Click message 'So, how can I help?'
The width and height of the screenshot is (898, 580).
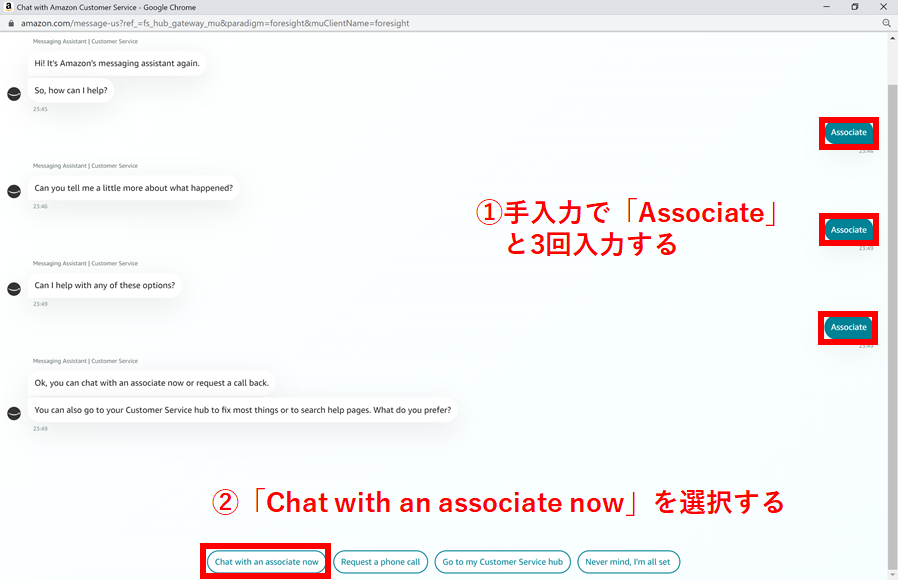(71, 90)
